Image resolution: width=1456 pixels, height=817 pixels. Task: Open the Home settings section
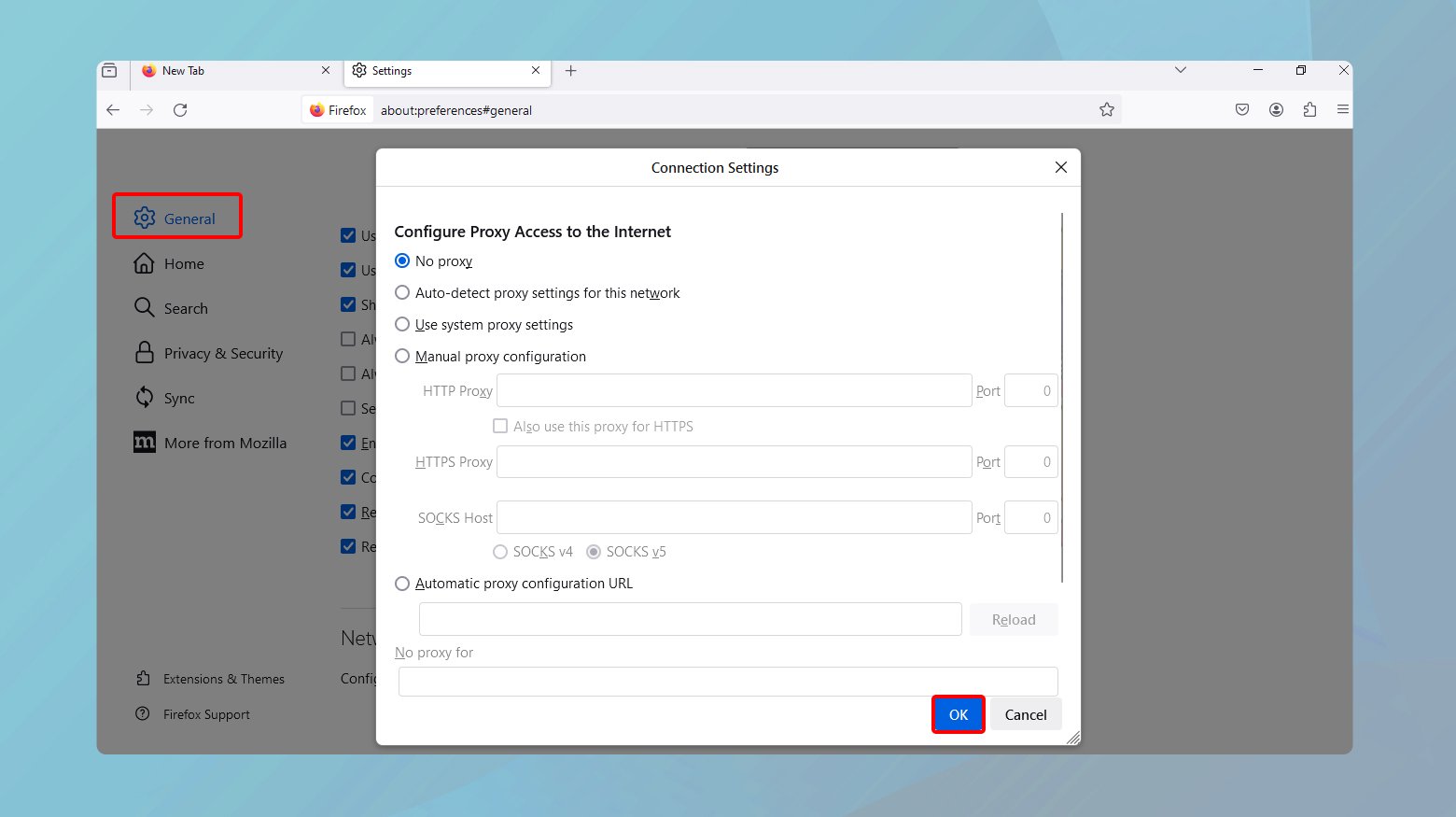[x=183, y=263]
